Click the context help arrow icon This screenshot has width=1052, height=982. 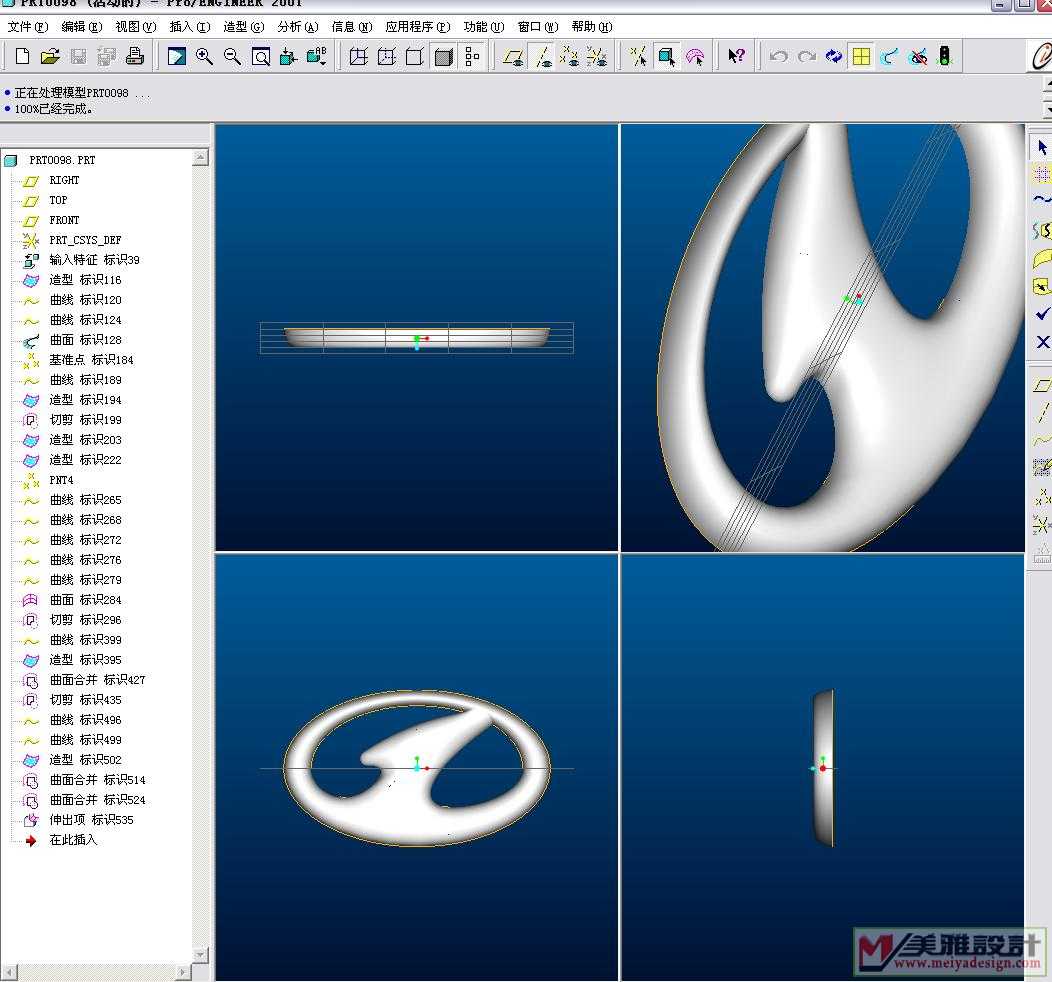tap(736, 57)
